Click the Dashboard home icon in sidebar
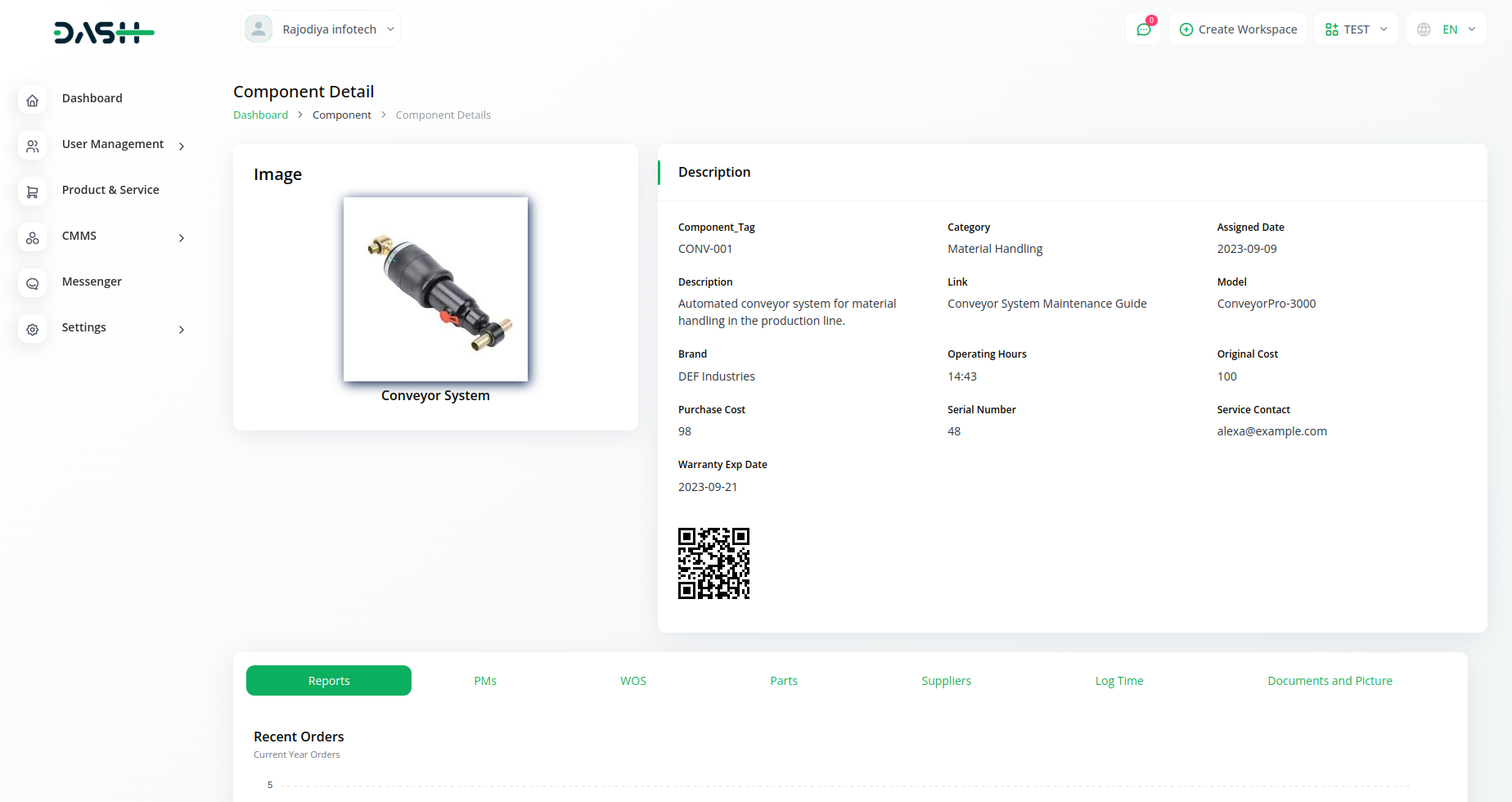Screen dimensions: 1512x802 click(x=33, y=101)
